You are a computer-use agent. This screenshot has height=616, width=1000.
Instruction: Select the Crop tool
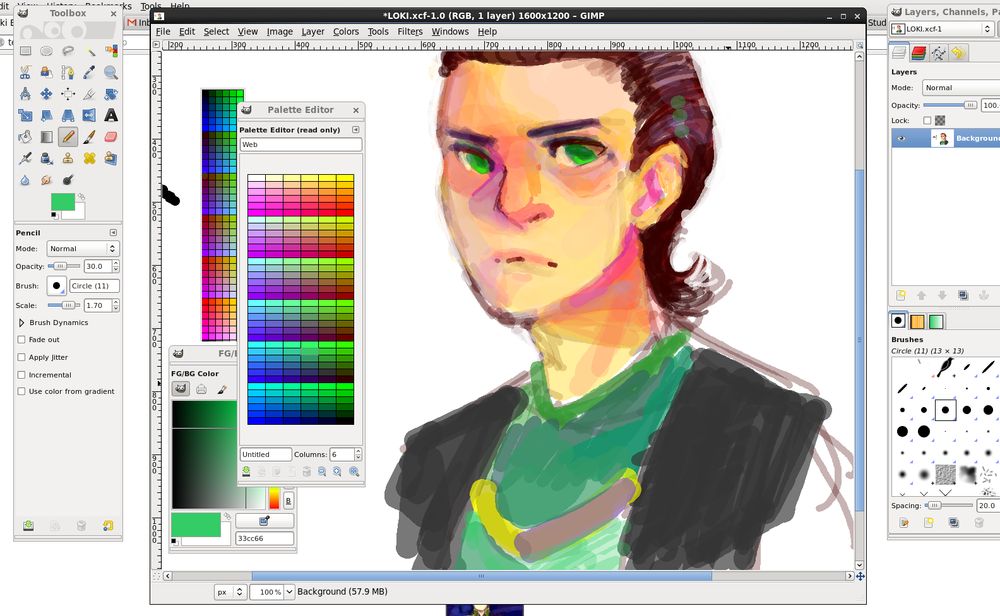coord(89,94)
